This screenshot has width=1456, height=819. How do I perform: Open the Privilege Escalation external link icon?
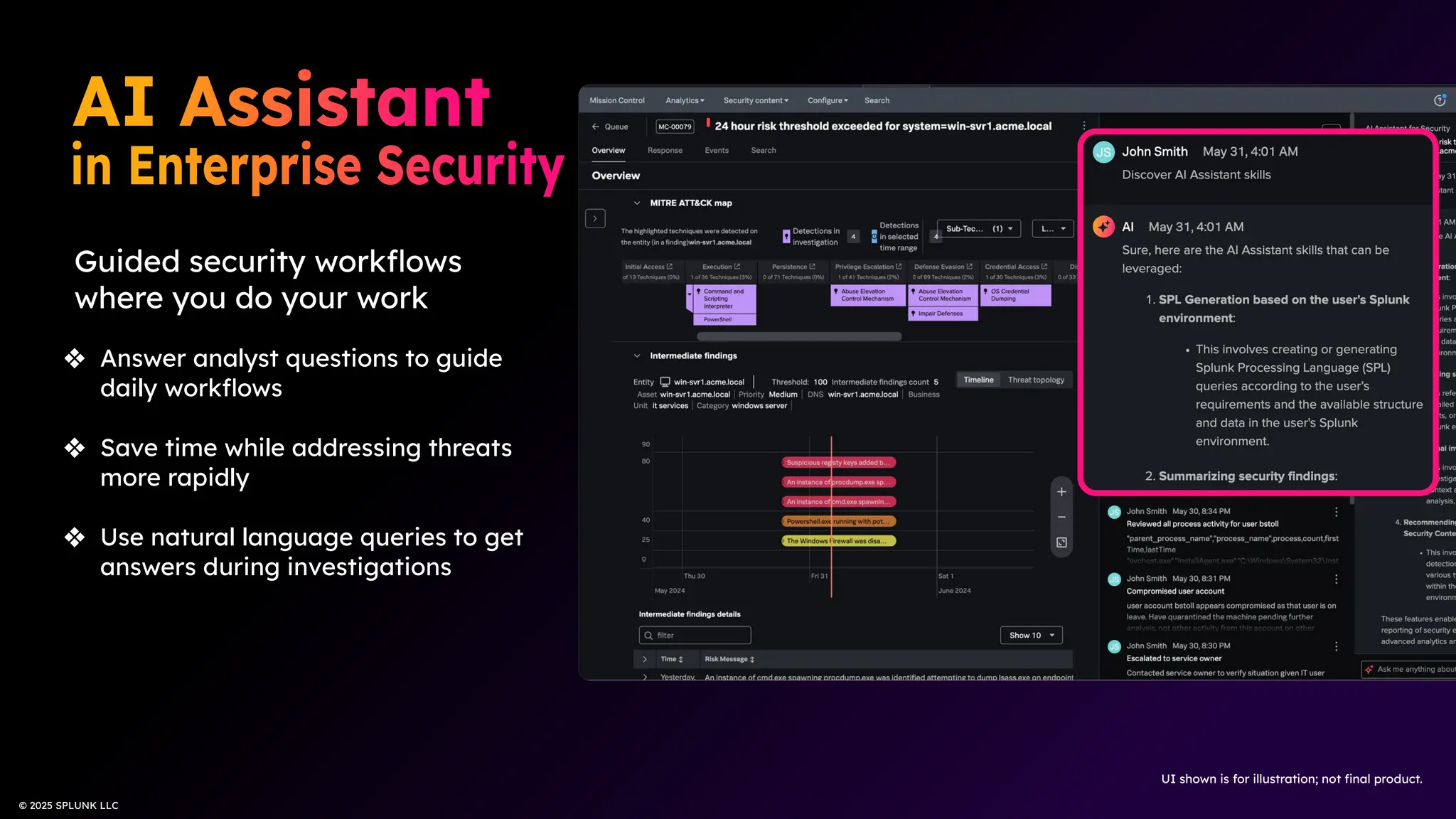899,267
